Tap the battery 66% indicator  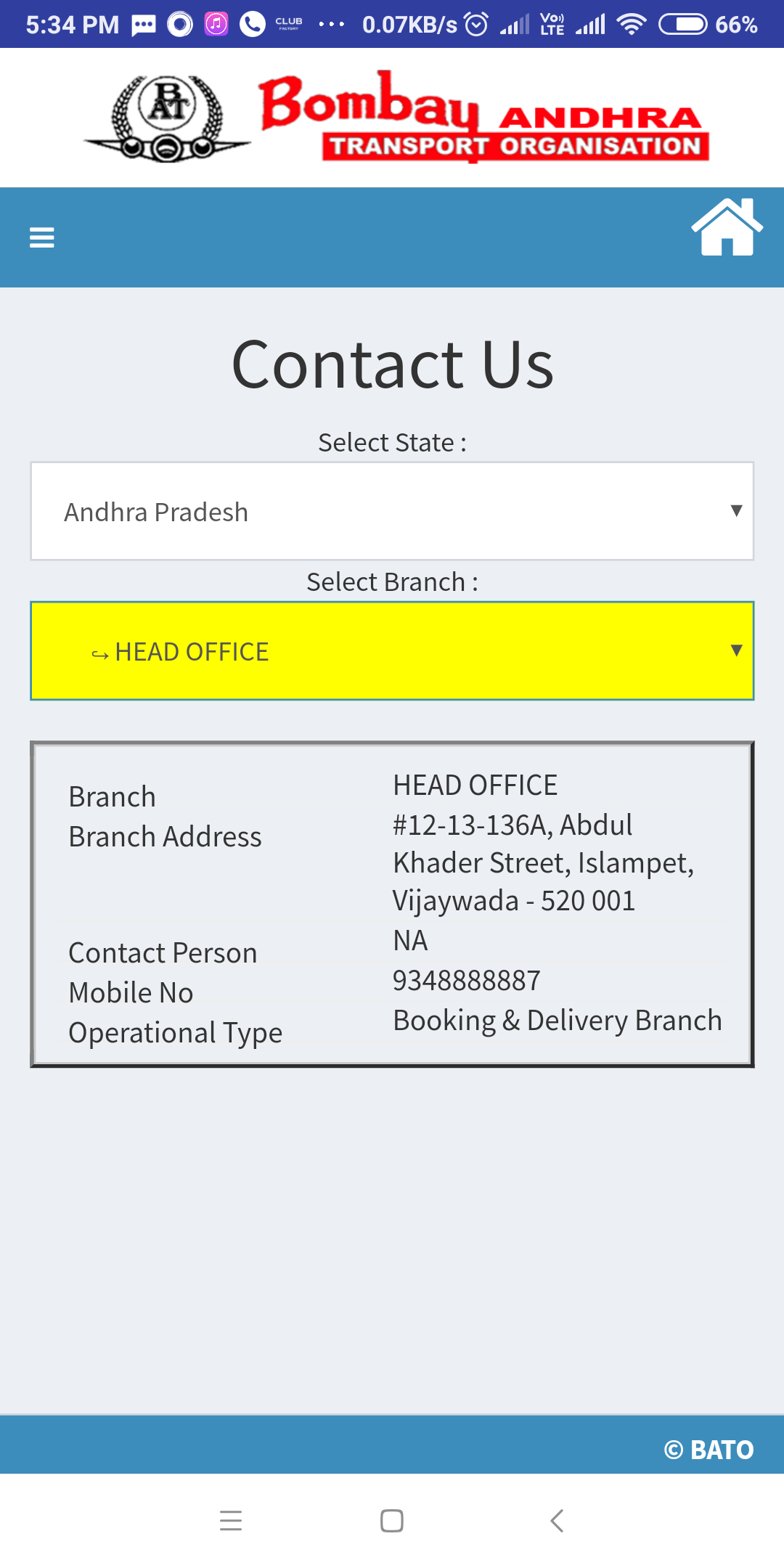coord(708,25)
